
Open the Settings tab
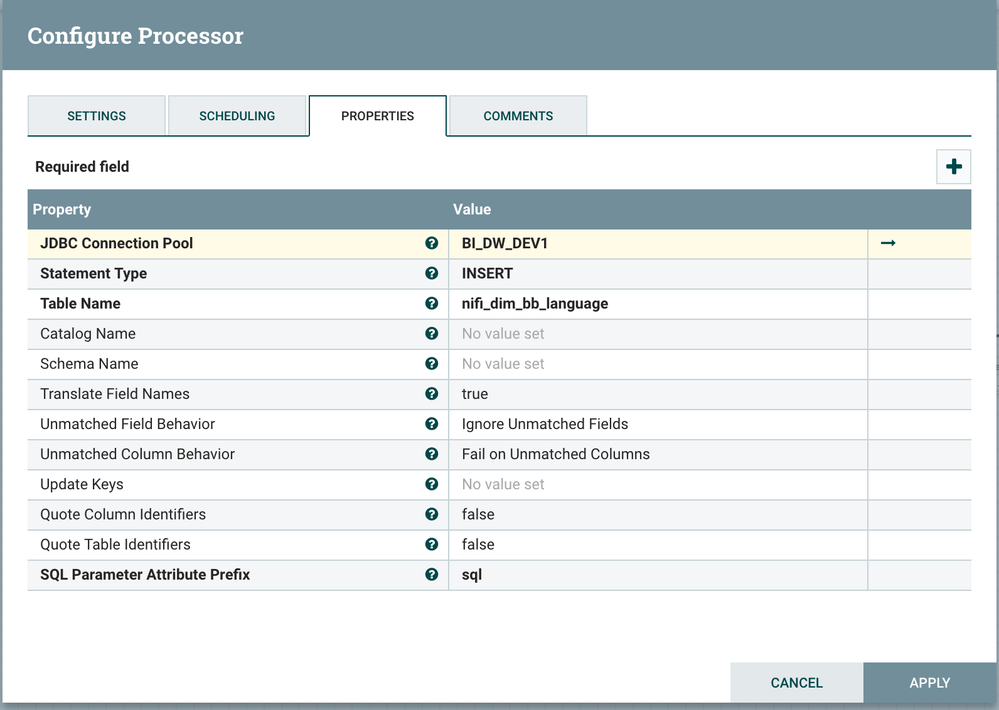[96, 116]
